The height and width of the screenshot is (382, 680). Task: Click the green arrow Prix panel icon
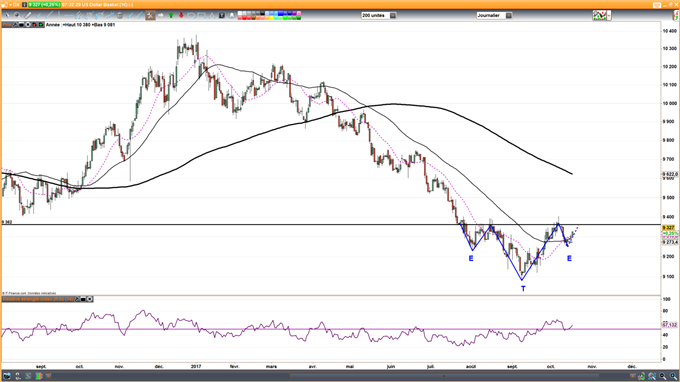pyautogui.click(x=41, y=25)
